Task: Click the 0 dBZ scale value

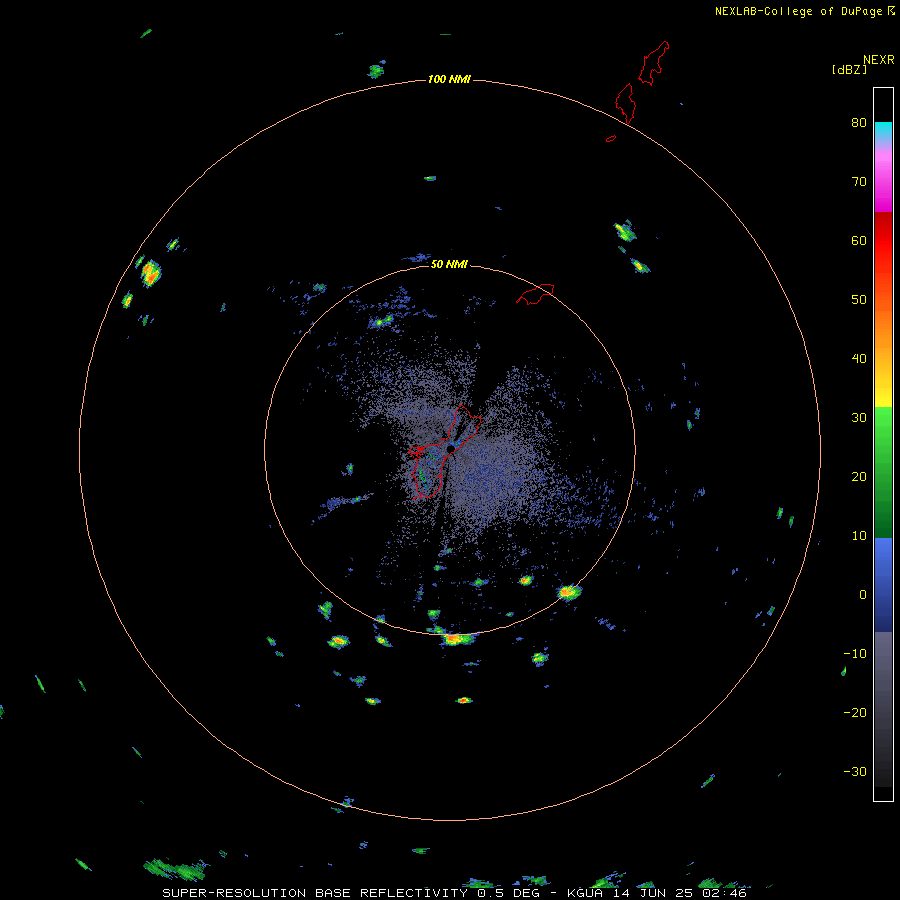Action: (863, 595)
